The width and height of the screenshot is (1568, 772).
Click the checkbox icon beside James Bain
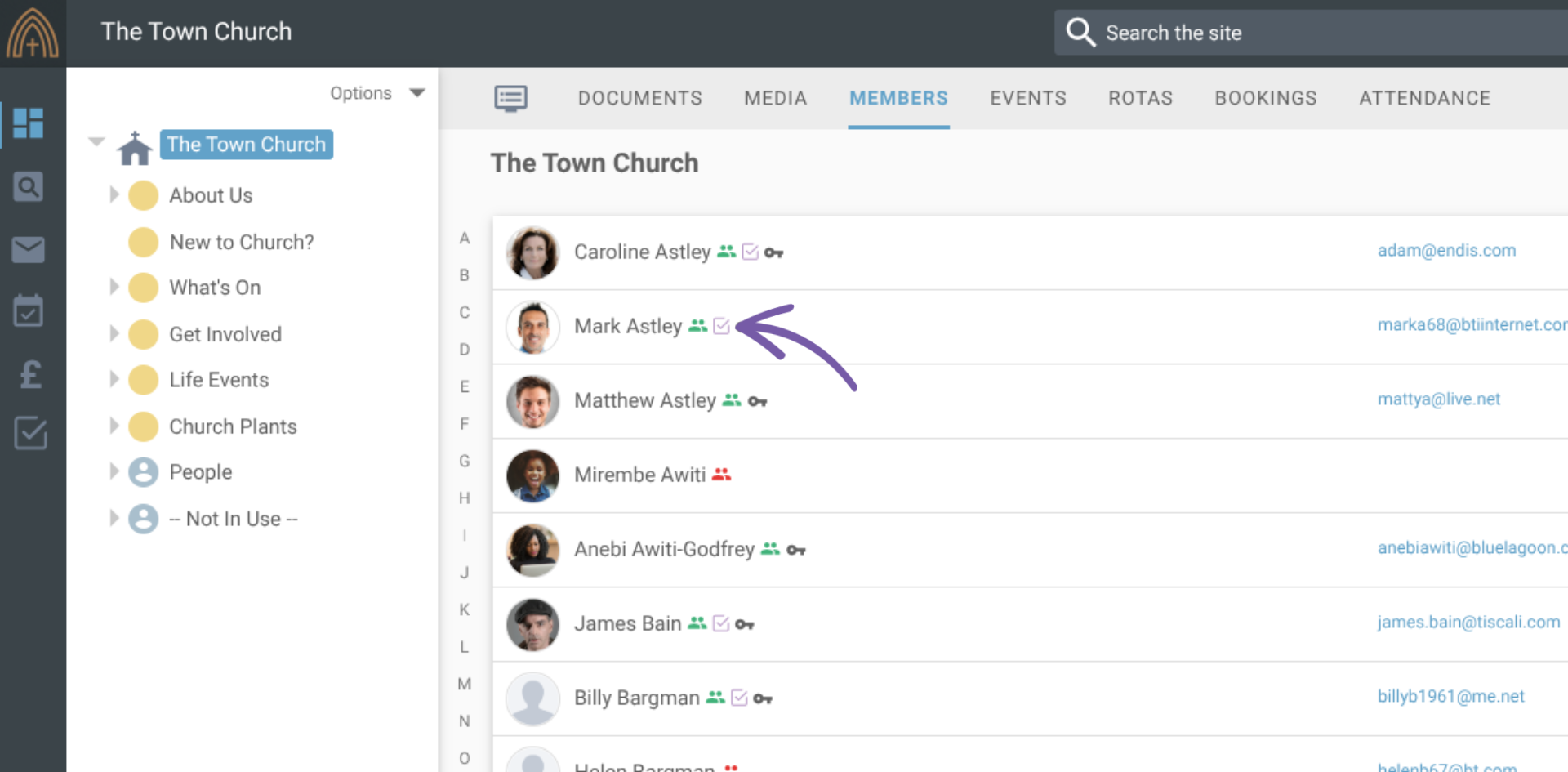(721, 623)
